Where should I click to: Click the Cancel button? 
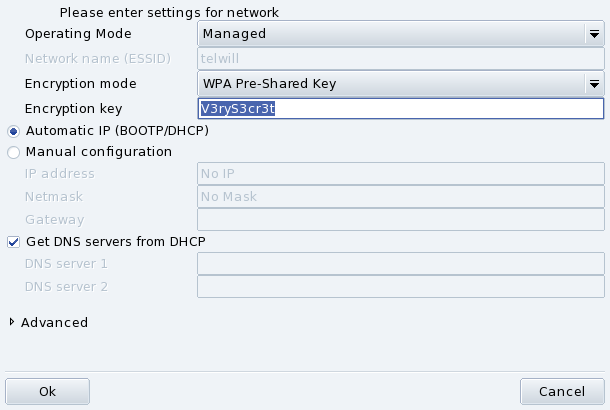click(561, 392)
